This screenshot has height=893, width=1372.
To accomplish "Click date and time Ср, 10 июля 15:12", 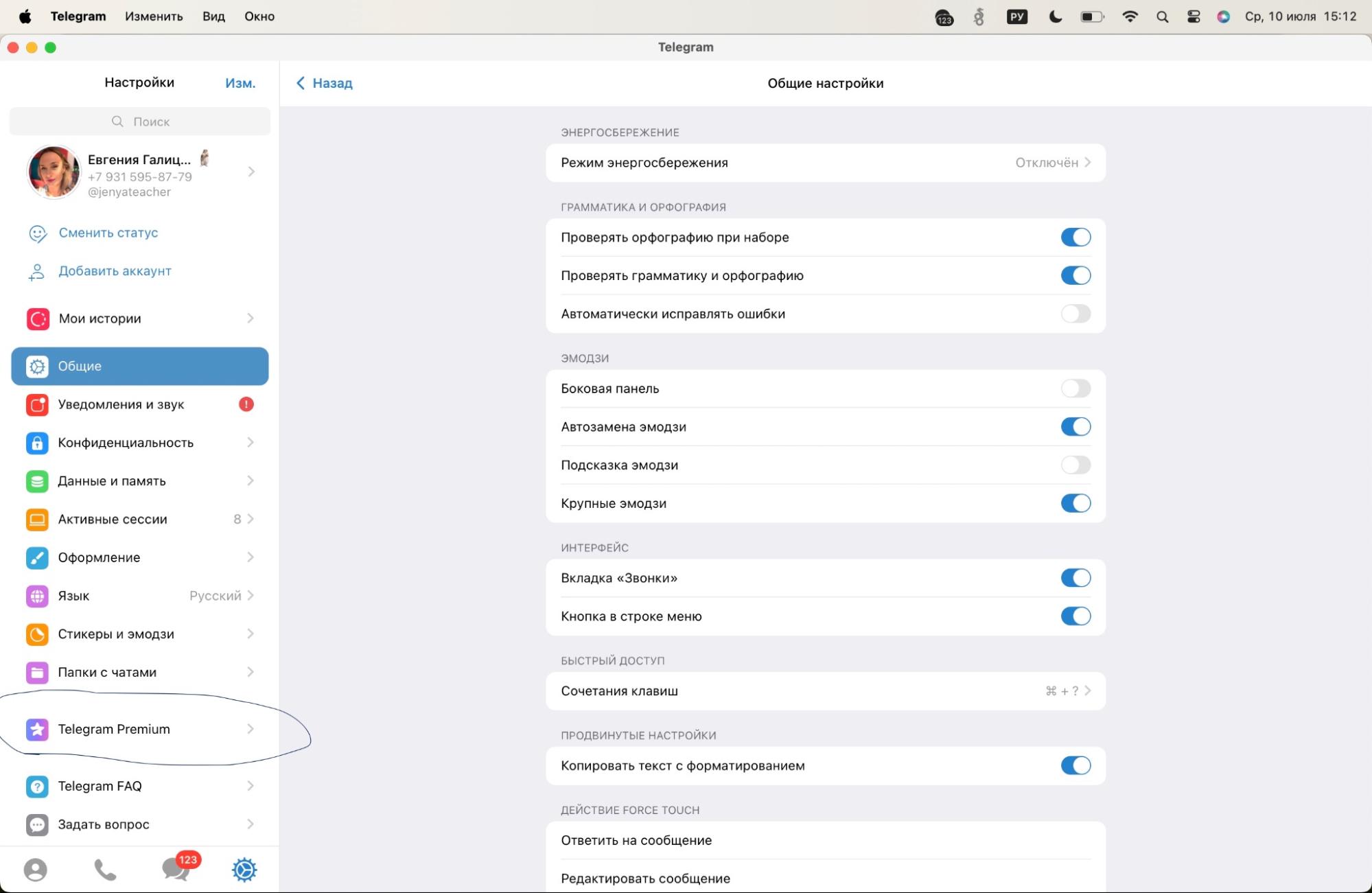I will coord(1301,16).
